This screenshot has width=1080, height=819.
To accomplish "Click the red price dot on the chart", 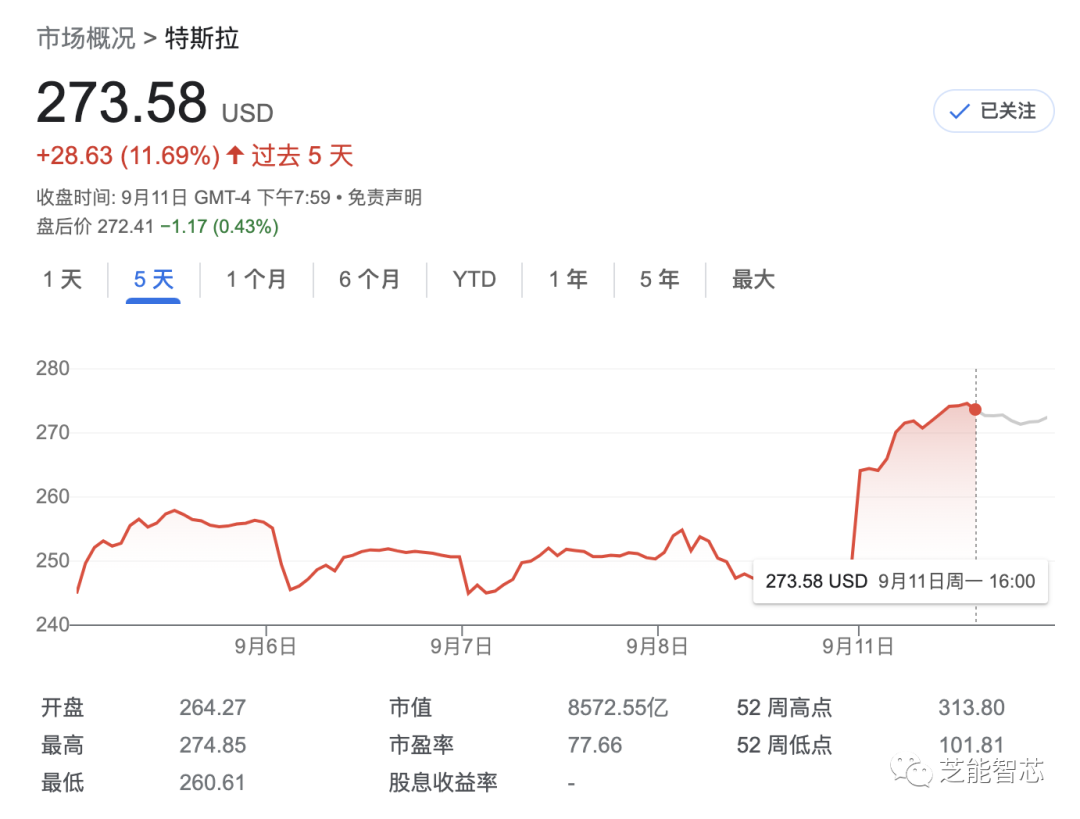I will pos(975,409).
